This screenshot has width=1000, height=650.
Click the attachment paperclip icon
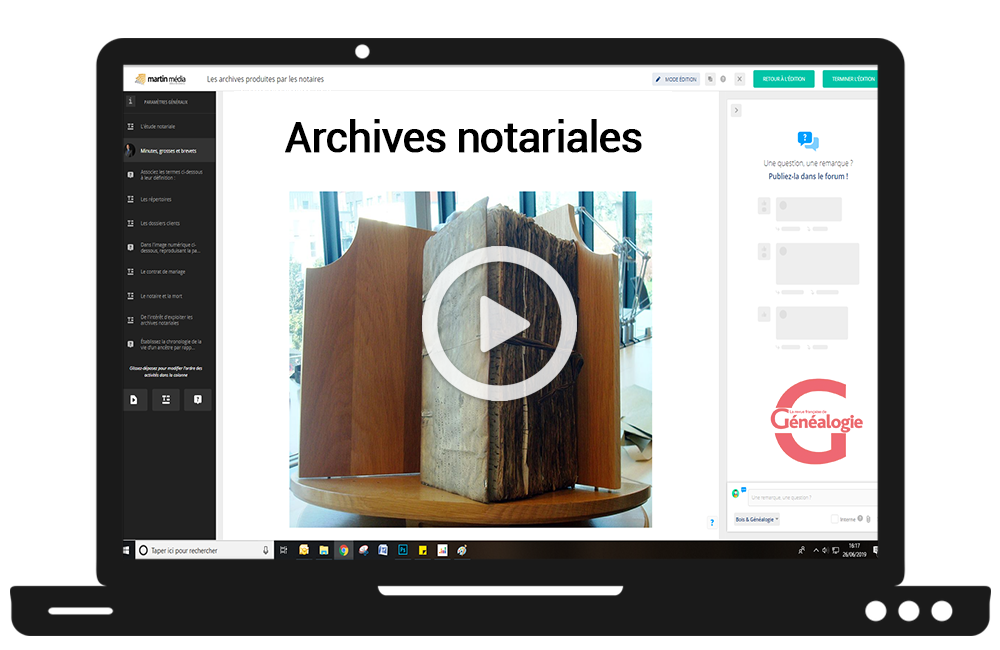pos(869,519)
